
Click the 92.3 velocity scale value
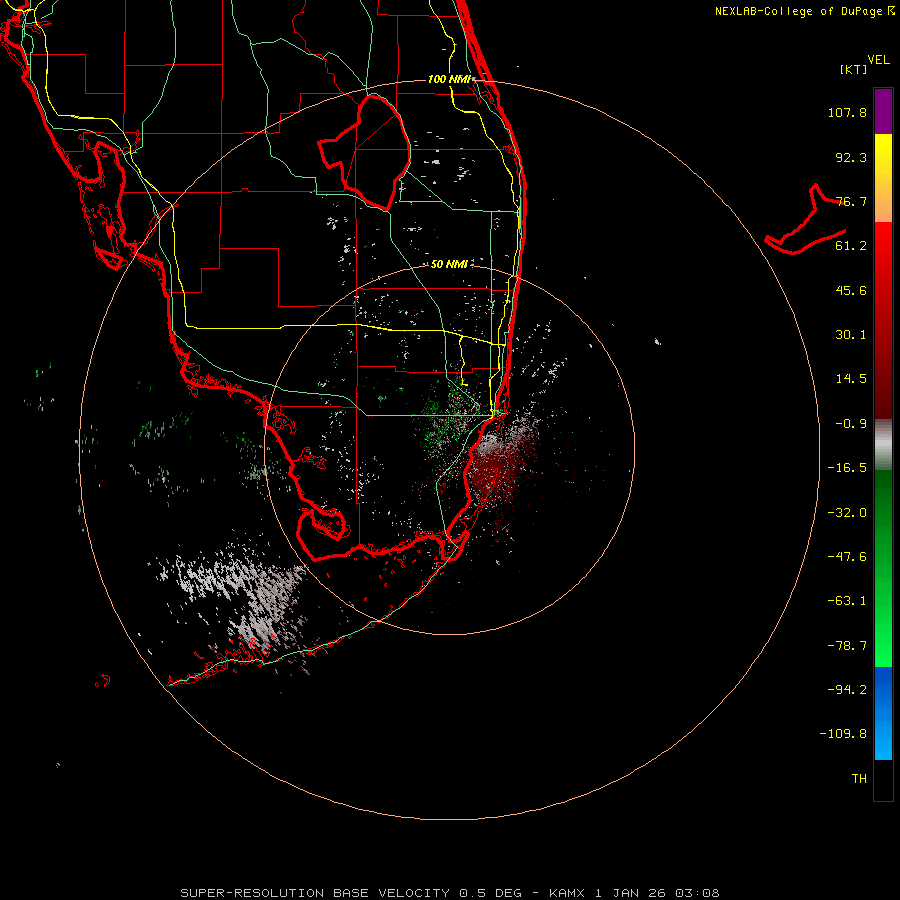851,157
